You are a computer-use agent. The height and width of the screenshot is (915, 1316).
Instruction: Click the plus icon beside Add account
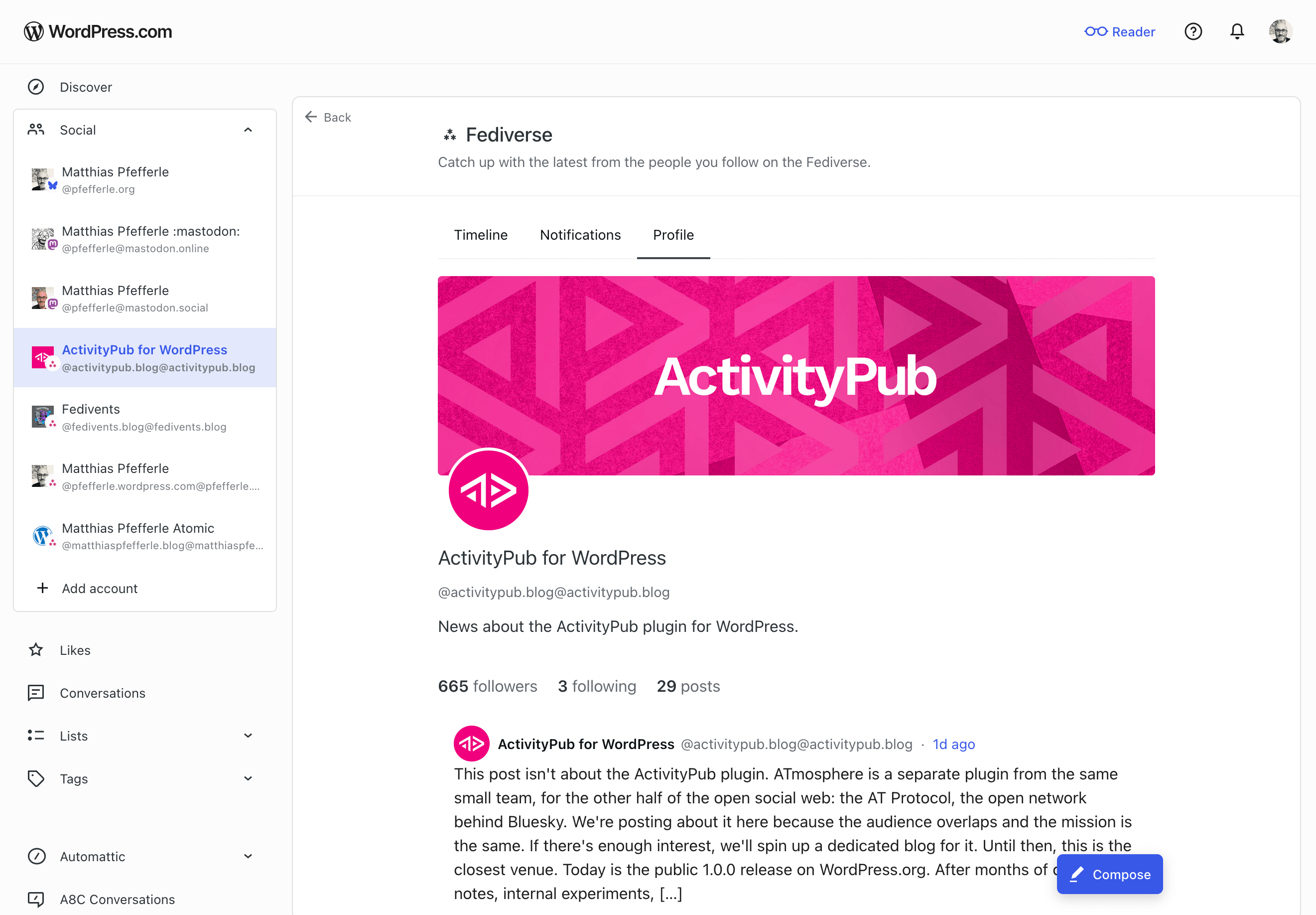point(42,588)
